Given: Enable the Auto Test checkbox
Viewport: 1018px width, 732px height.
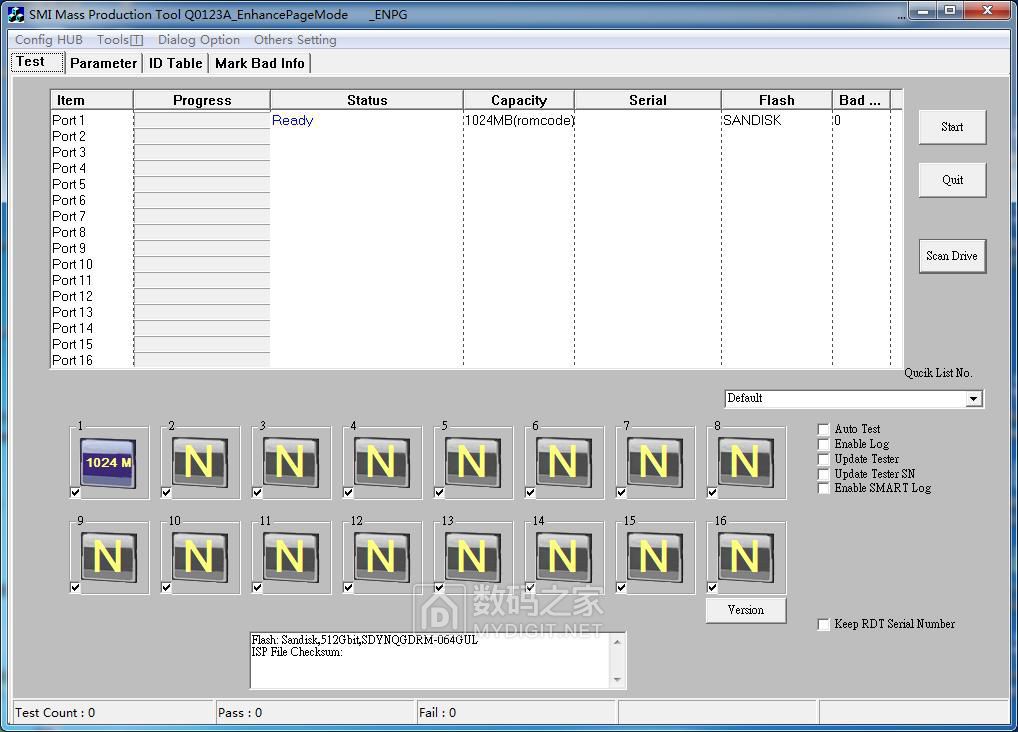Looking at the screenshot, I should click(824, 429).
